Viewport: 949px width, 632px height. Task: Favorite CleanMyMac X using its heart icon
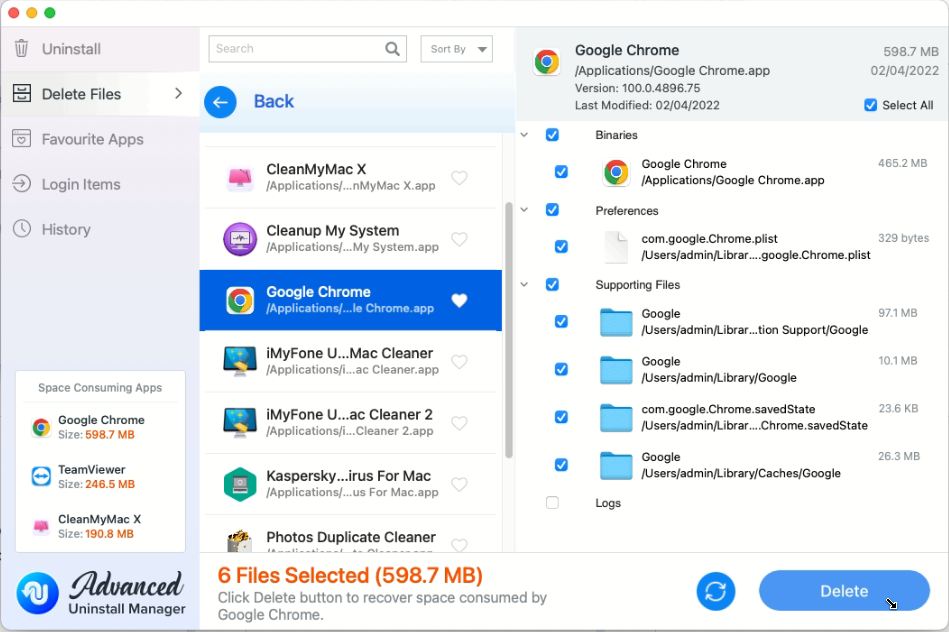(x=459, y=177)
